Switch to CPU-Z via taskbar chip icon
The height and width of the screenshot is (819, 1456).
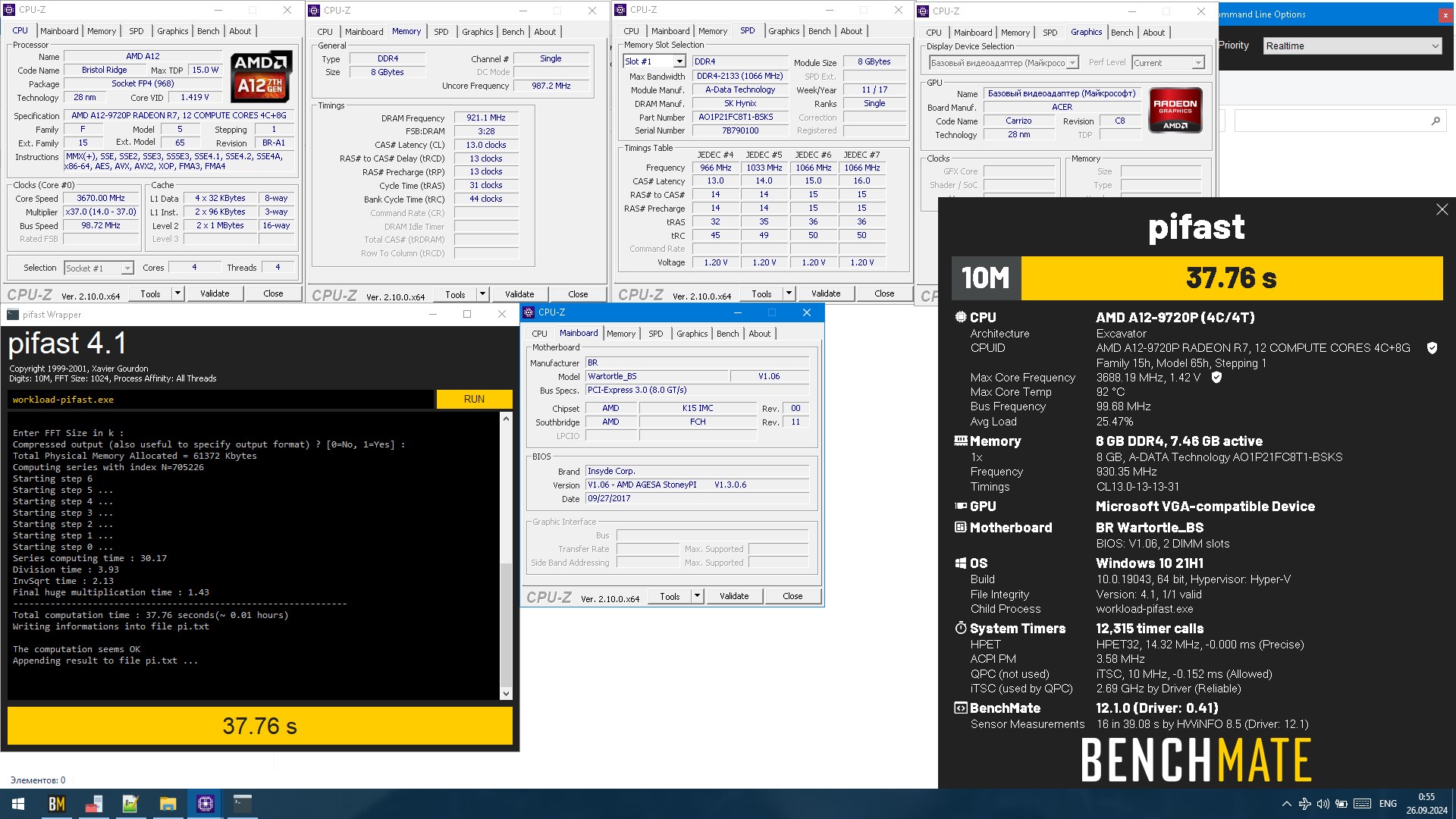[205, 804]
